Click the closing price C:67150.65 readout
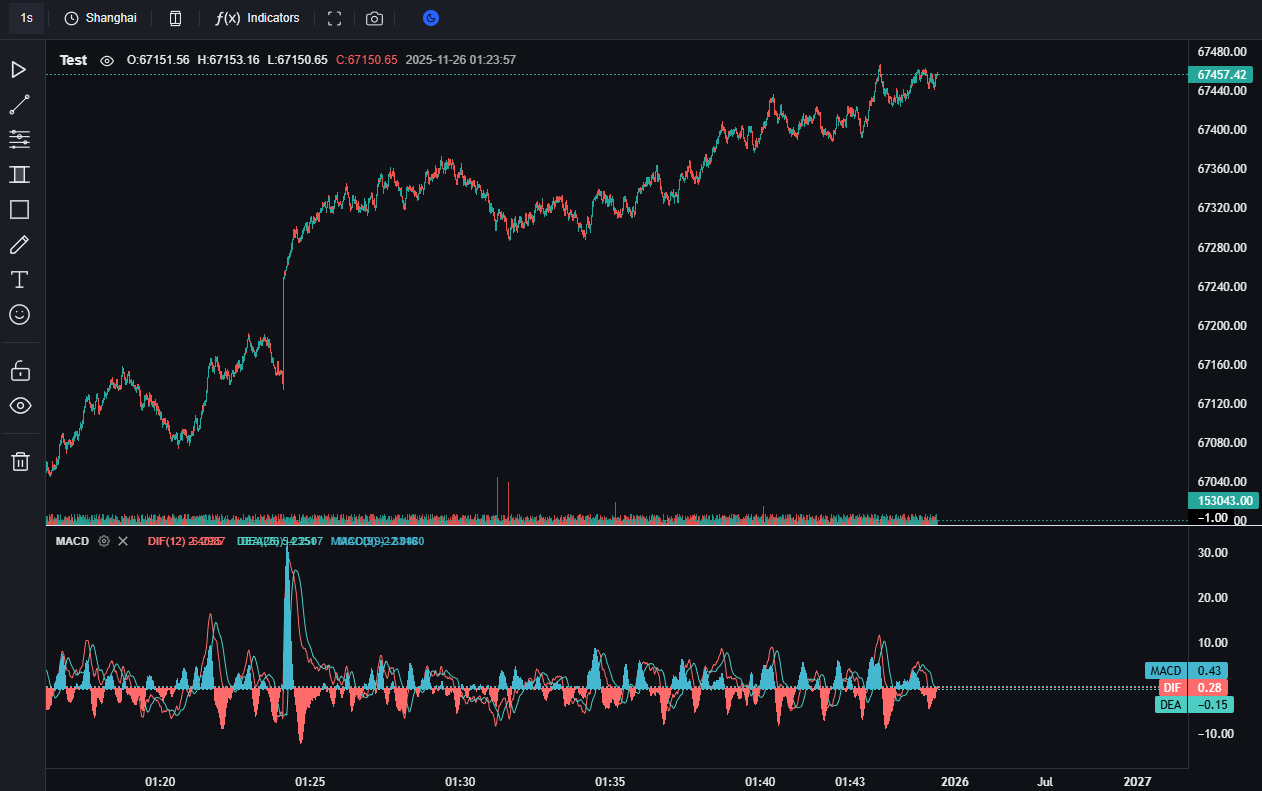The width and height of the screenshot is (1262, 791). point(366,60)
